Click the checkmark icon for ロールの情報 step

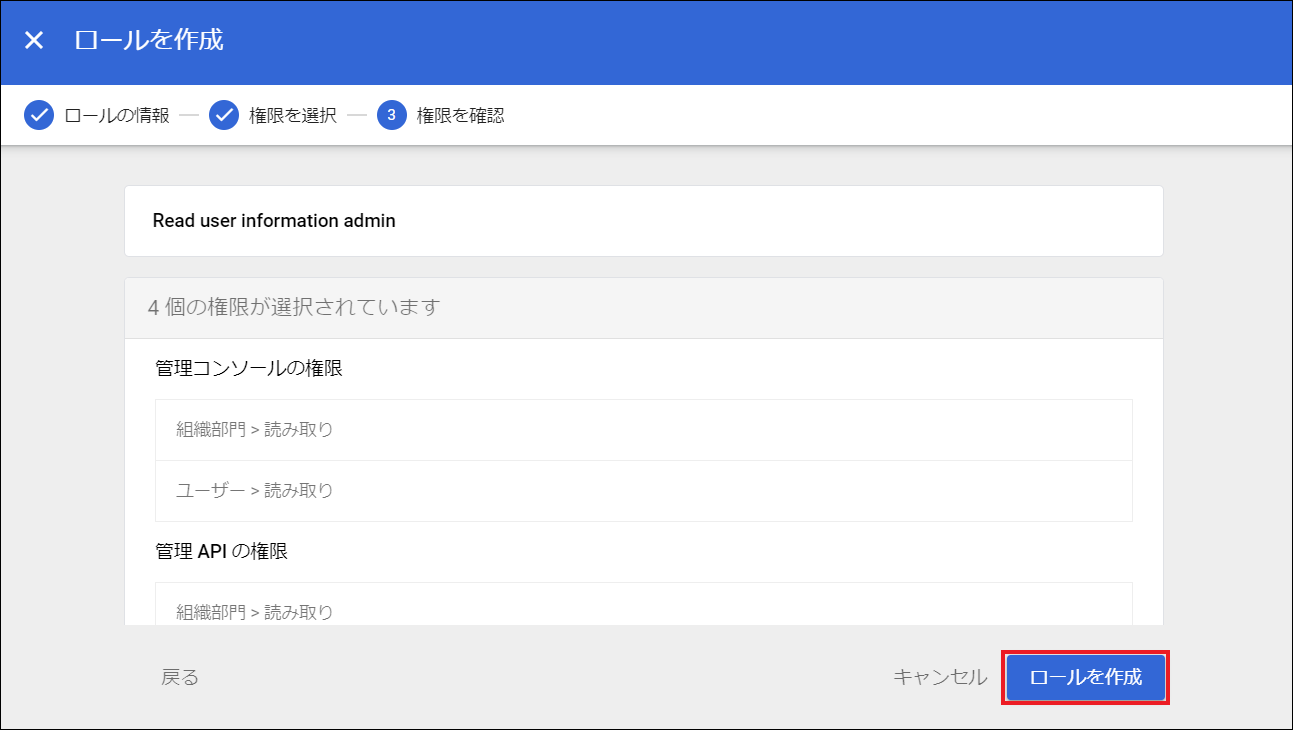coord(39,116)
